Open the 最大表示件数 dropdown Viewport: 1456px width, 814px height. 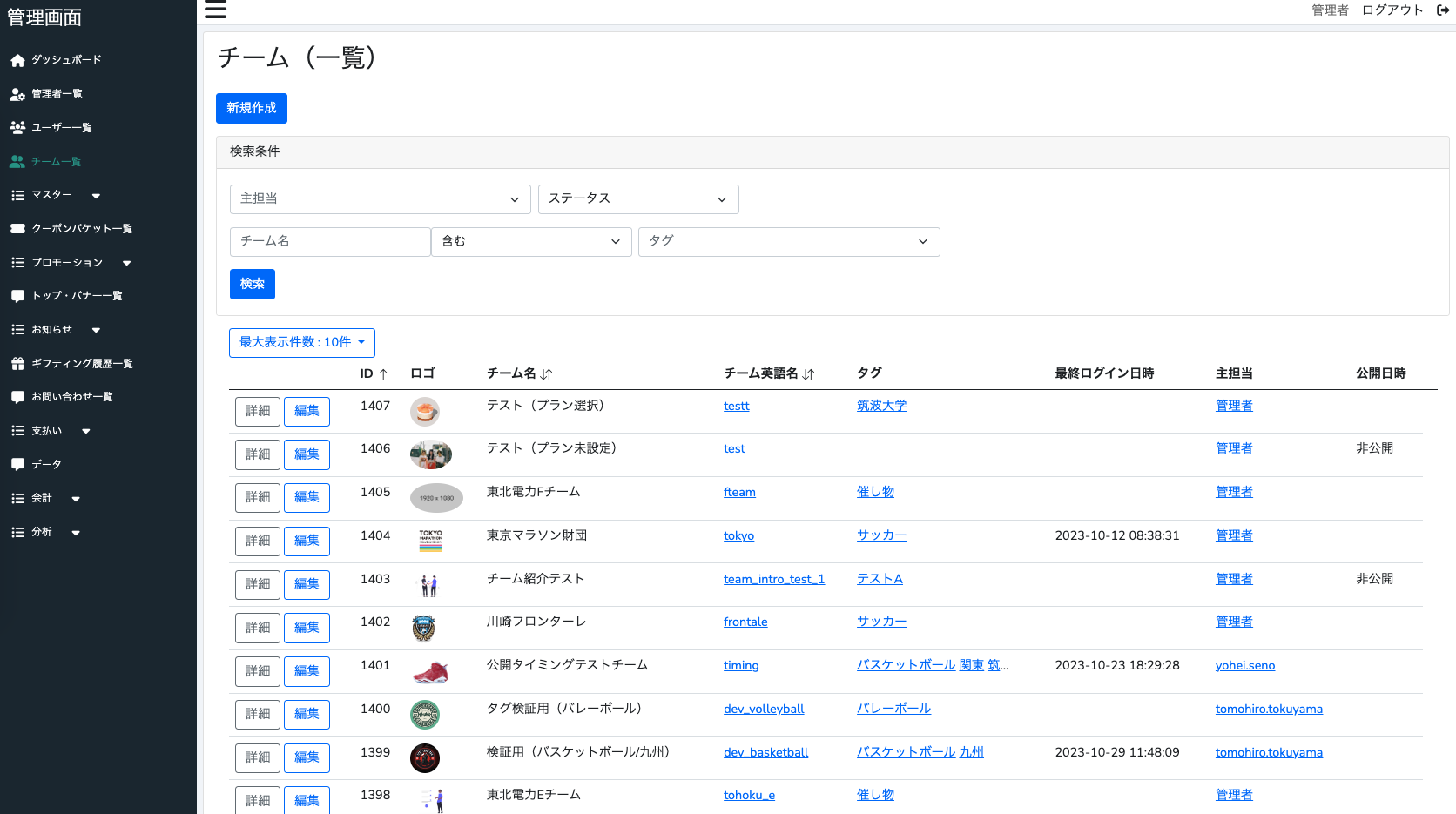tap(301, 343)
